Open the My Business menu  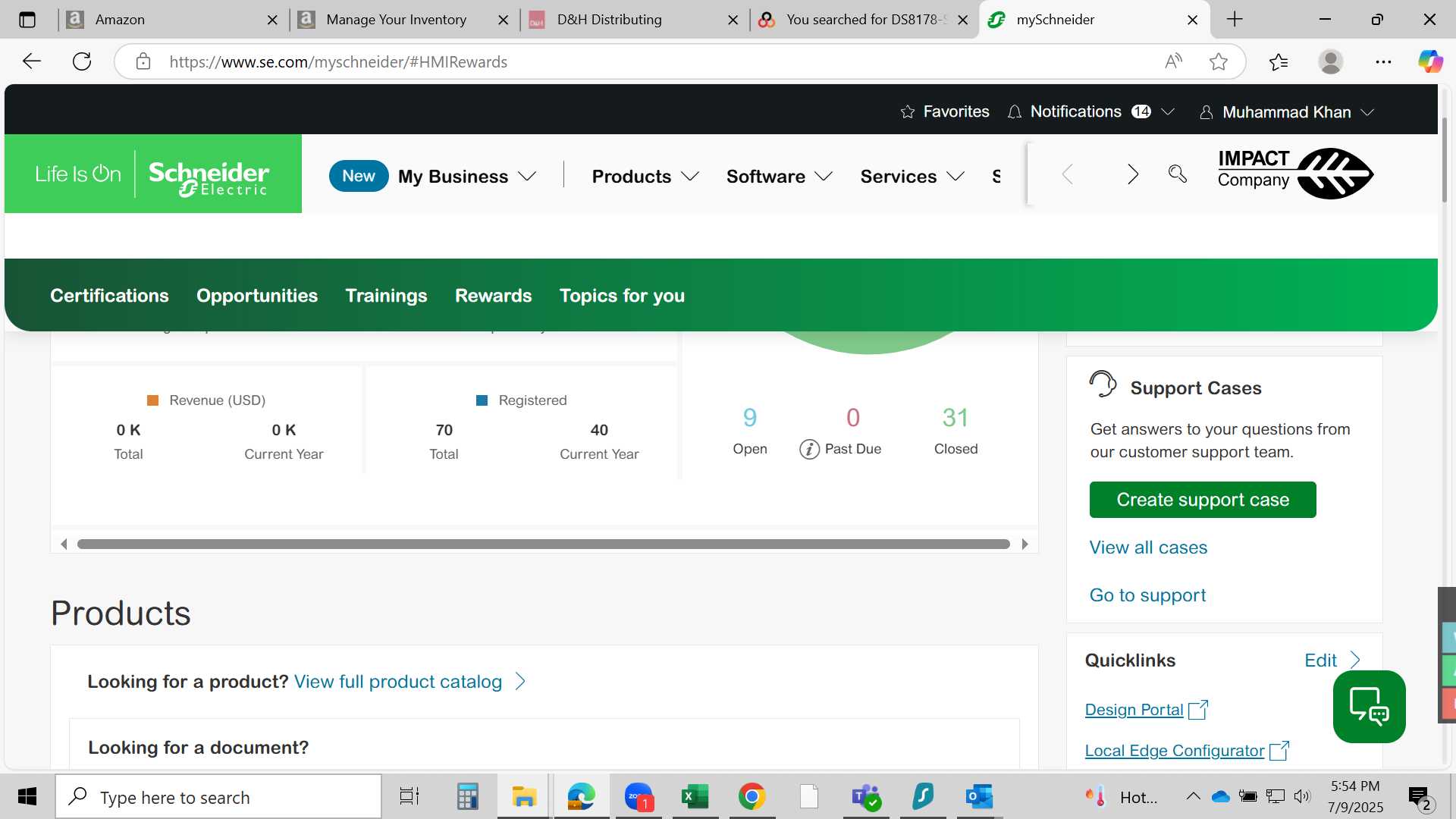coord(467,177)
